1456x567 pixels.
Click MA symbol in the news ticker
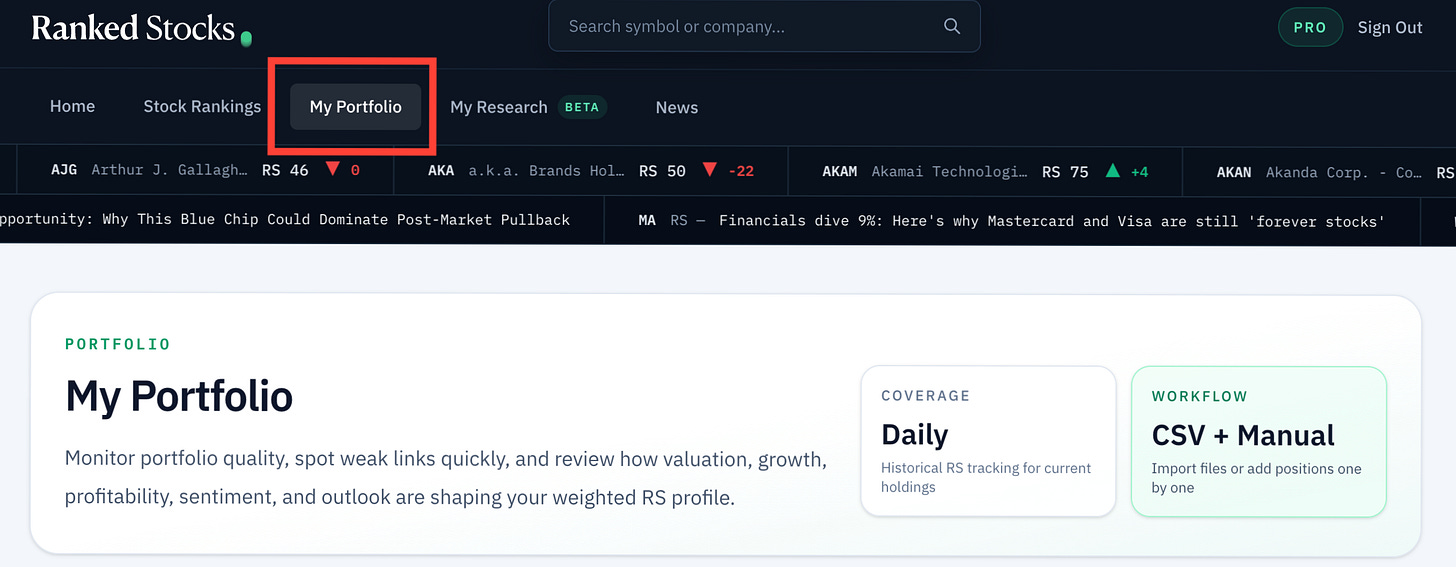click(647, 220)
